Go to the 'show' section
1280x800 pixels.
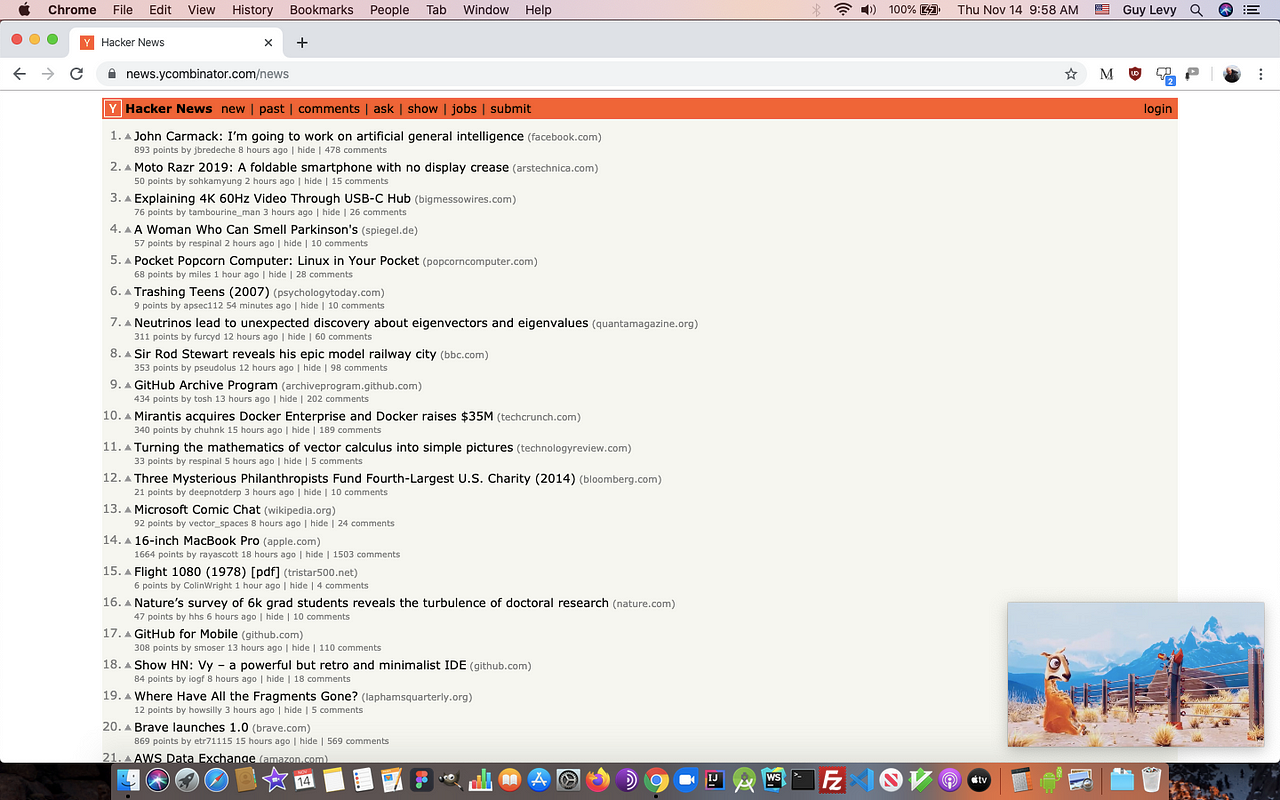[x=423, y=109]
